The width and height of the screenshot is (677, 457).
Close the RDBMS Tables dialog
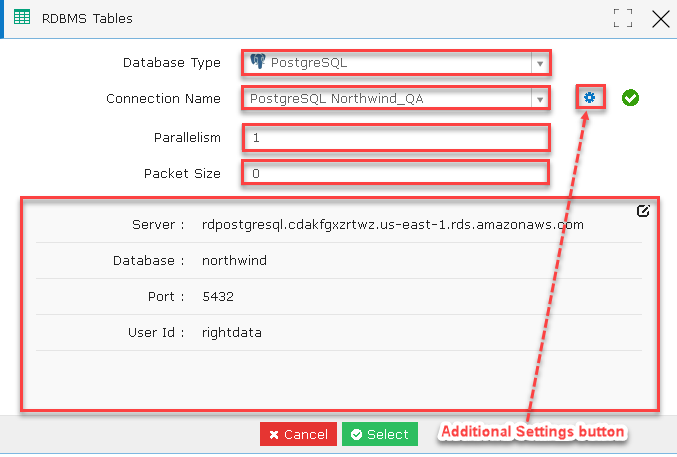661,19
